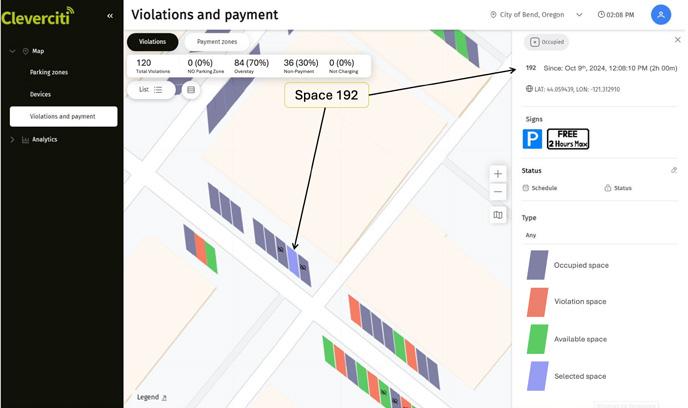Viewport: 688px width, 408px height.
Task: Click the blue P parking sign
Action: (532, 139)
